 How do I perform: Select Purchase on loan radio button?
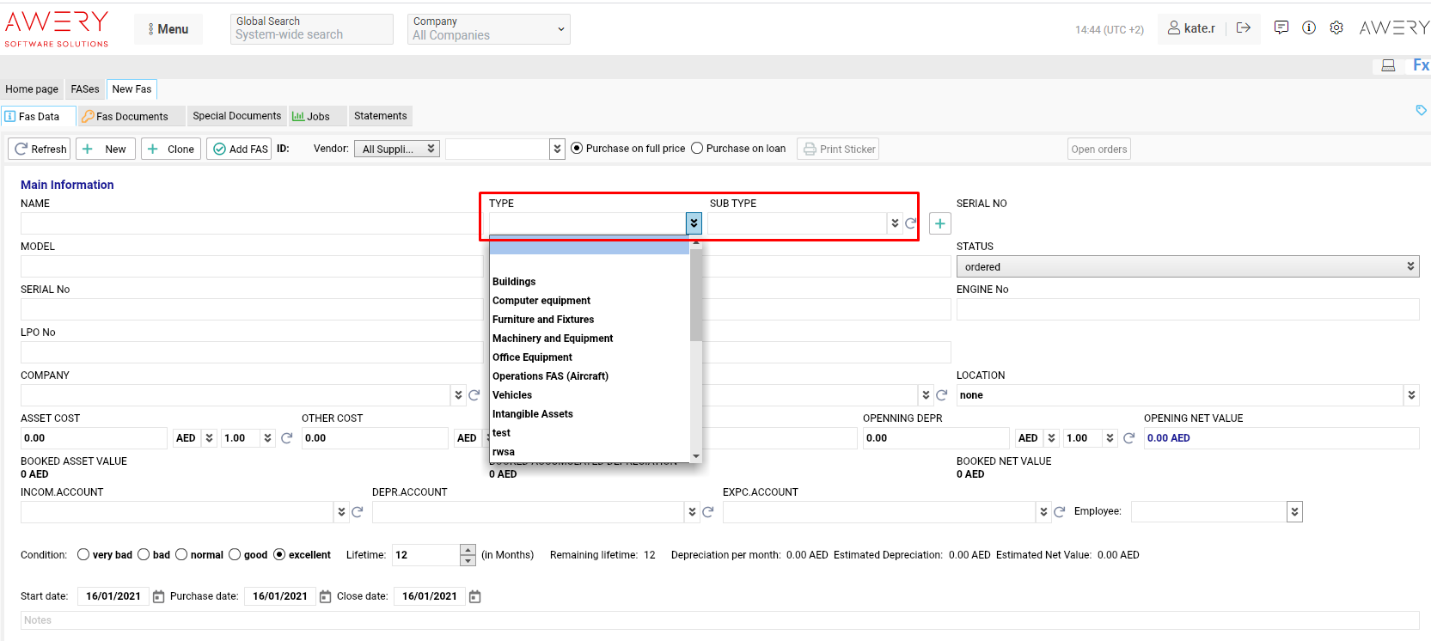click(697, 149)
